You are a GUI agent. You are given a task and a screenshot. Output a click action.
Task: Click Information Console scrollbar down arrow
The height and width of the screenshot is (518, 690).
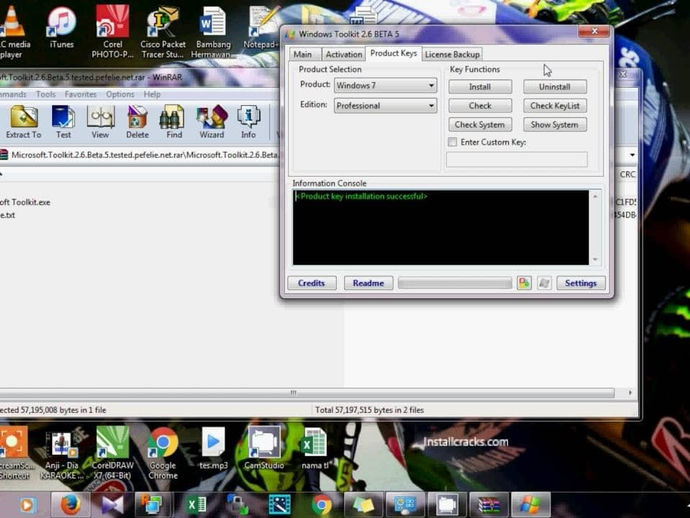point(595,260)
